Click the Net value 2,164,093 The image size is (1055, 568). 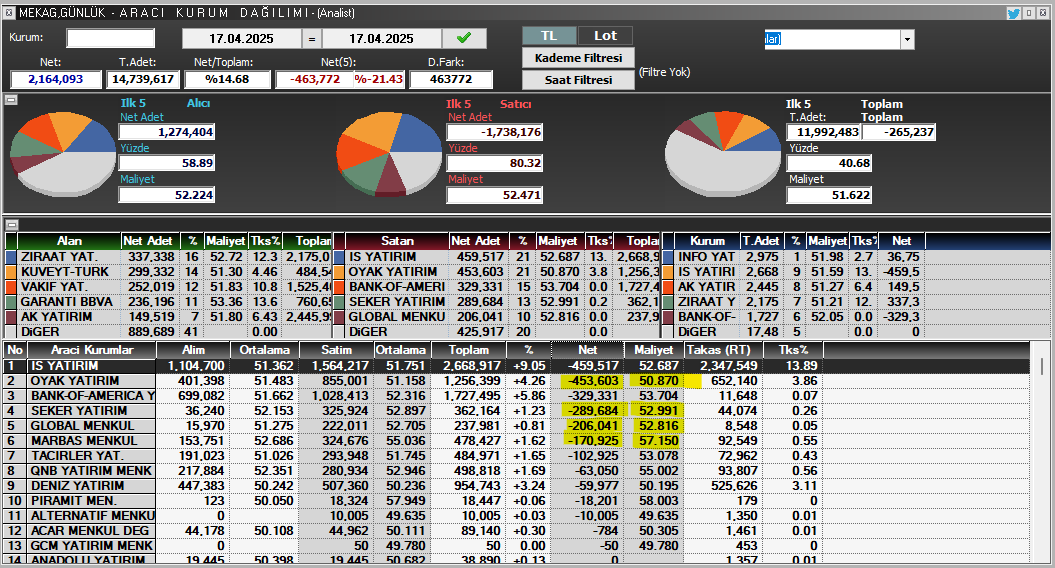pyautogui.click(x=55, y=79)
